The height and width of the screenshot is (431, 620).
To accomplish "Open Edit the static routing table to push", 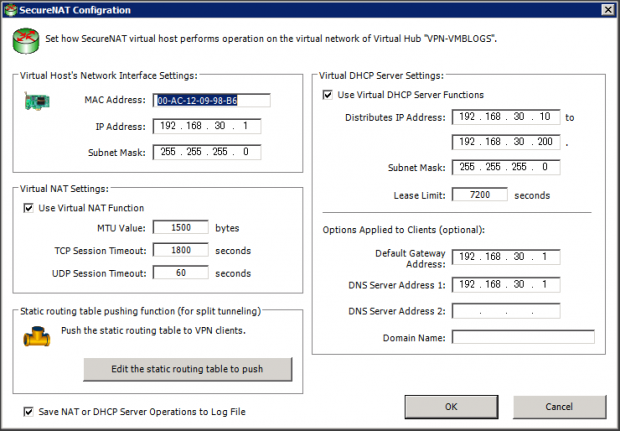I will click(187, 369).
